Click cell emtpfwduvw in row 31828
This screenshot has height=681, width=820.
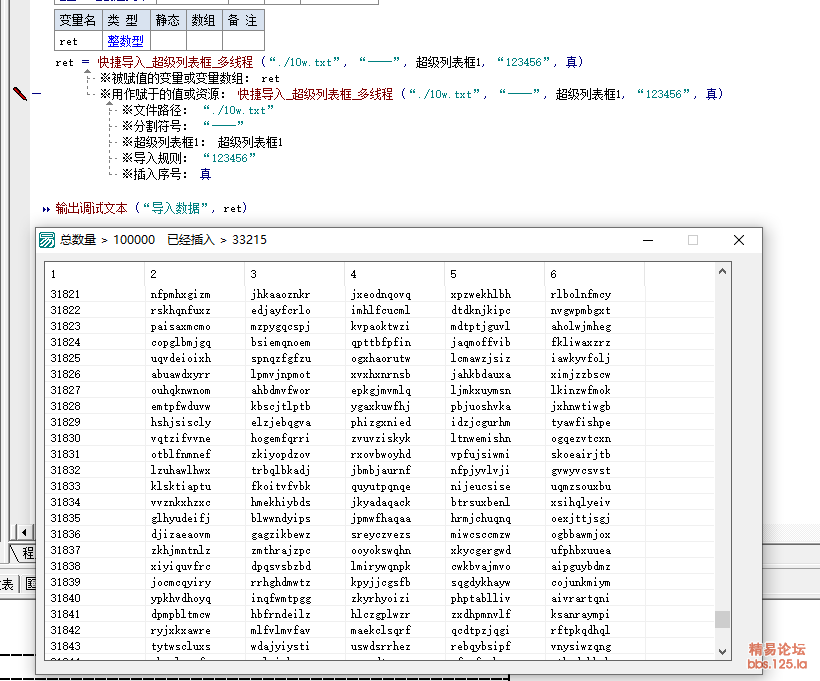pos(180,406)
